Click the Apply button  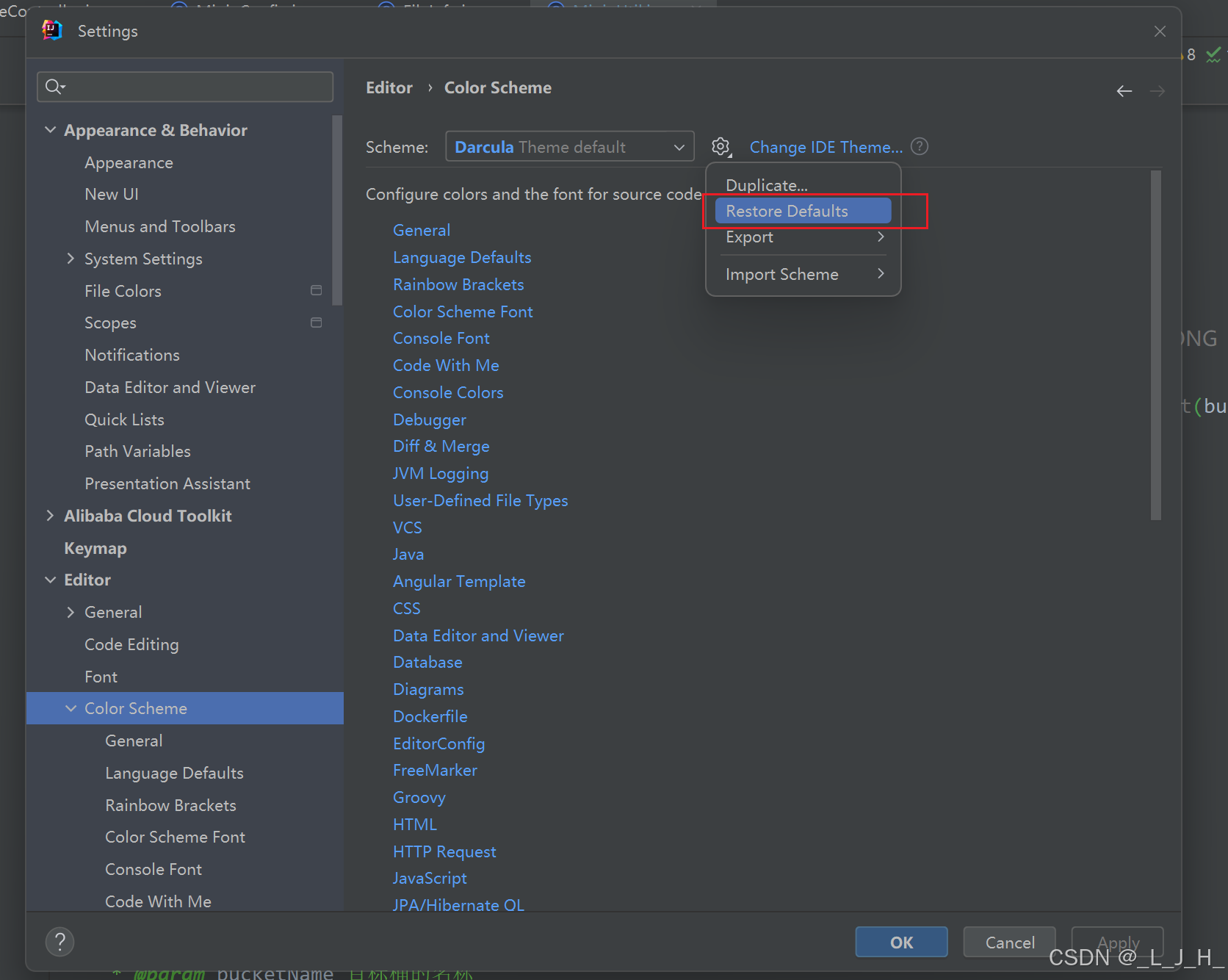pyautogui.click(x=1118, y=942)
